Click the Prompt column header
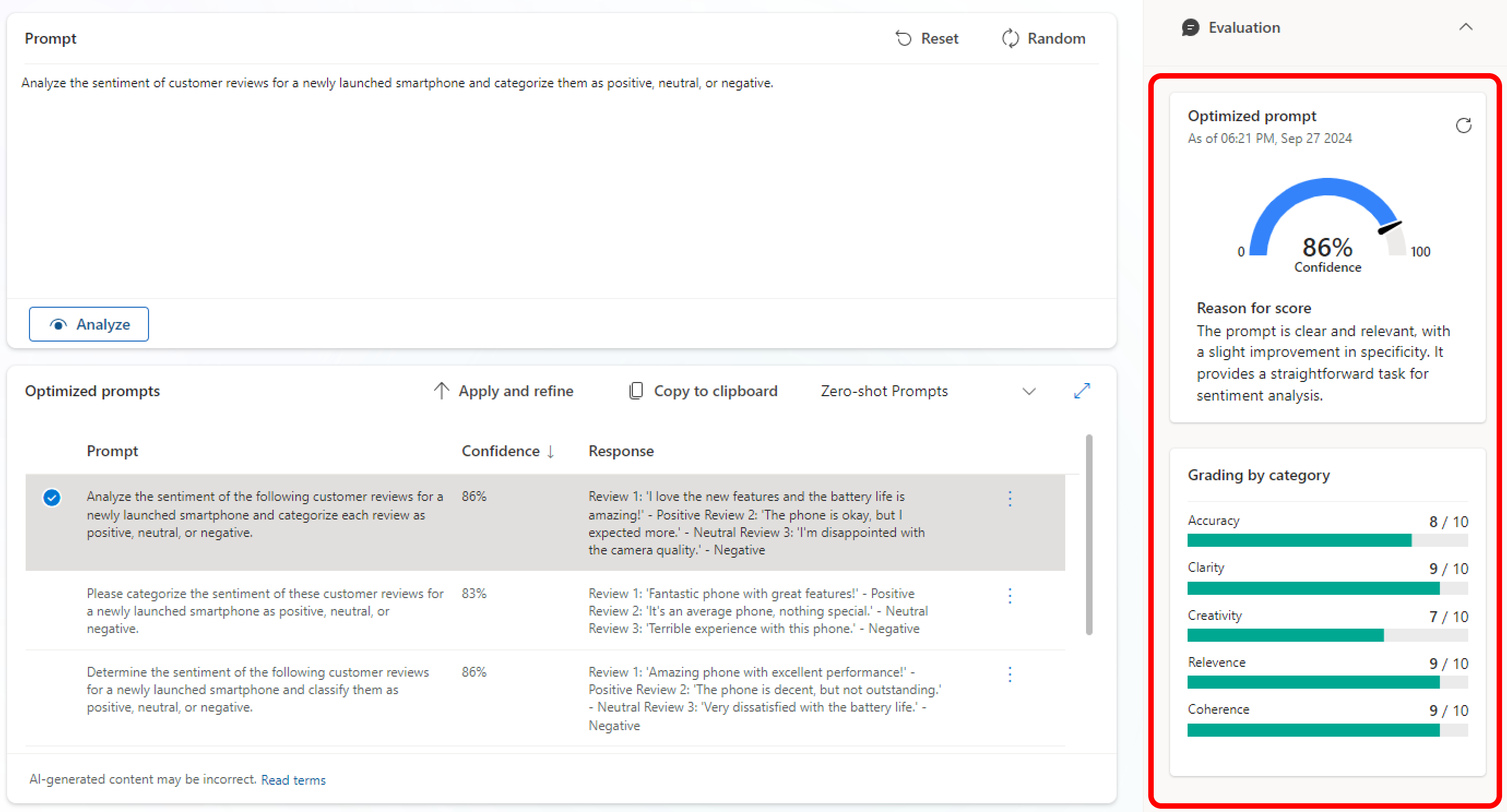This screenshot has width=1507, height=812. pos(112,451)
